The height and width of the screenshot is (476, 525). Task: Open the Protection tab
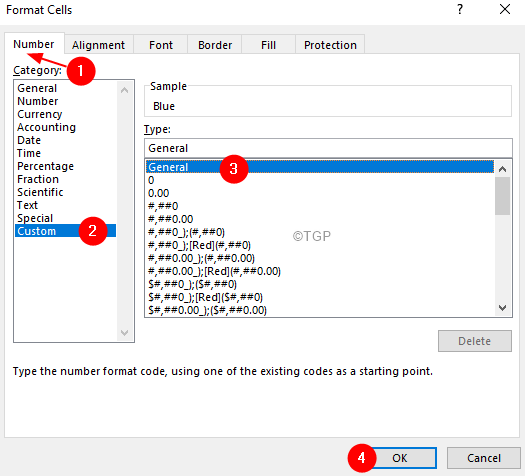[330, 45]
